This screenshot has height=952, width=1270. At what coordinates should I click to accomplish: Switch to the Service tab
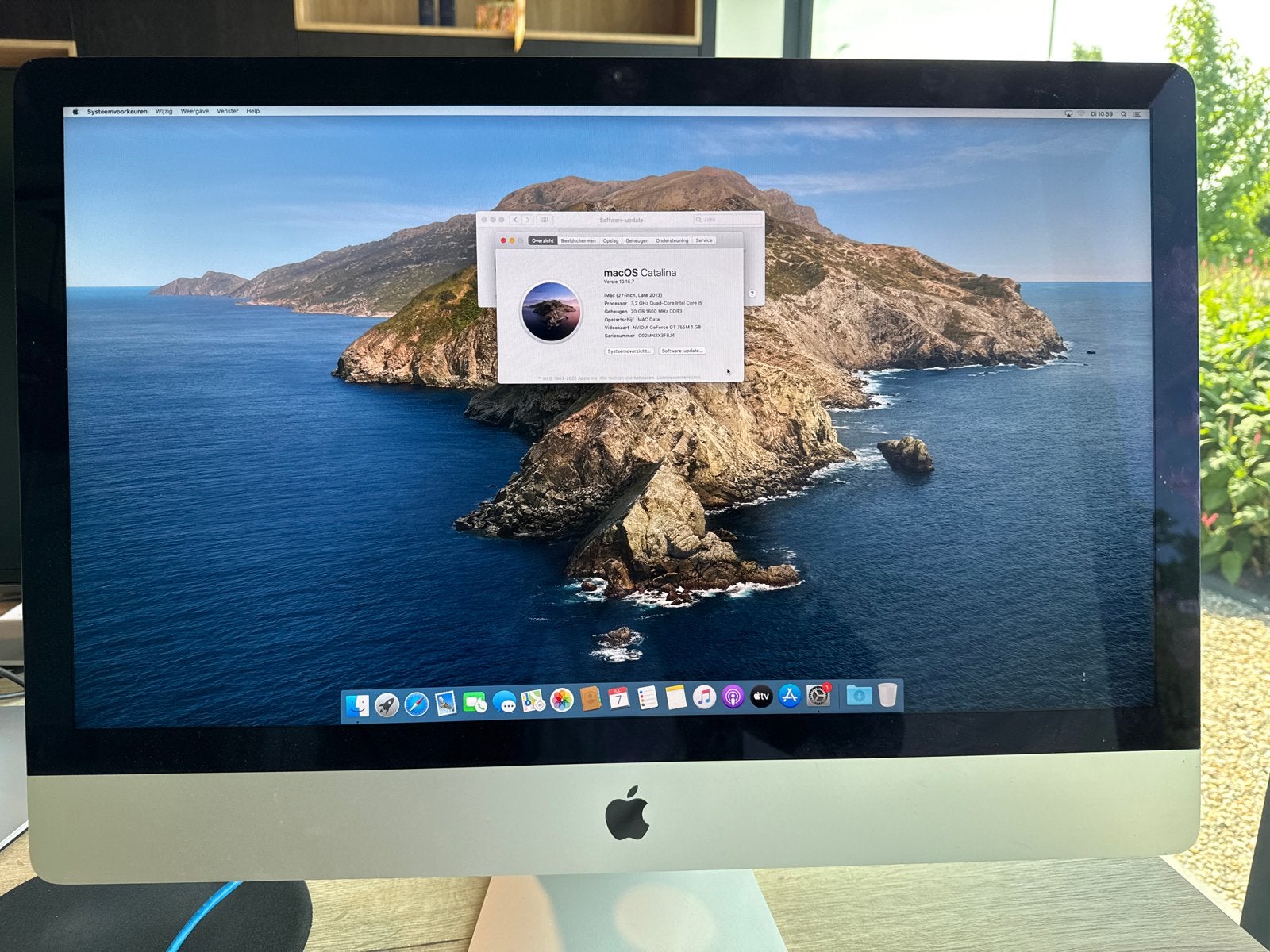[x=704, y=240]
